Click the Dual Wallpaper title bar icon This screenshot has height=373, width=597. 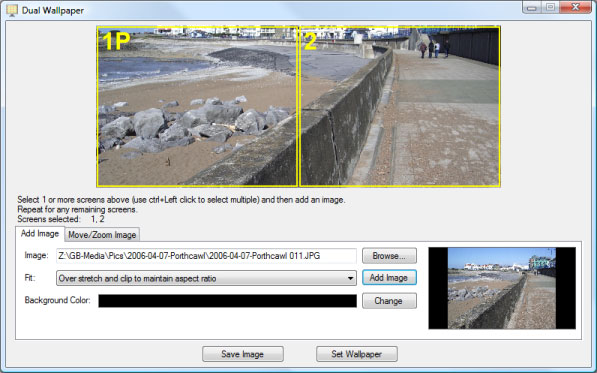click(12, 10)
